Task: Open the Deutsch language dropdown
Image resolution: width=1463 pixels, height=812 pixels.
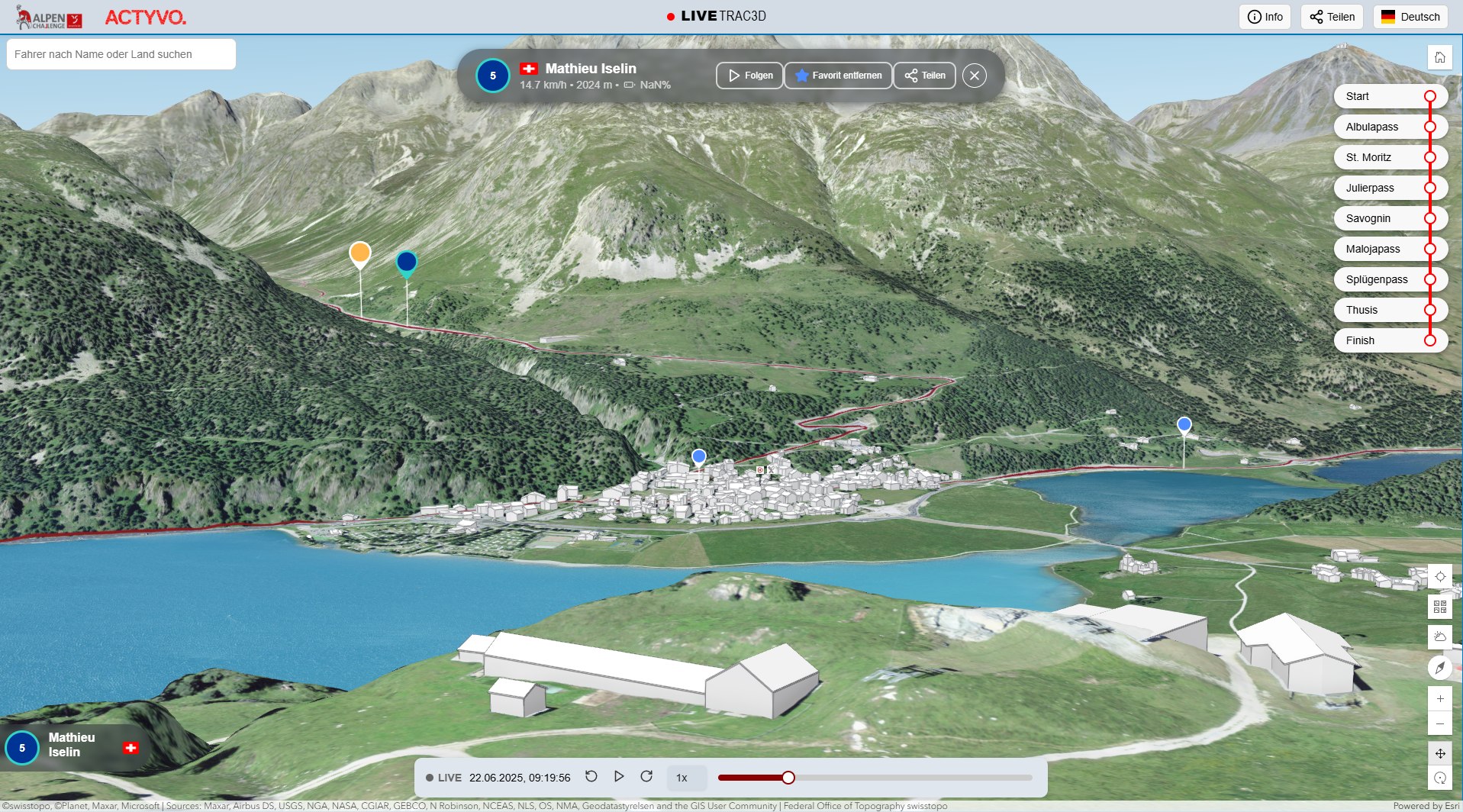Action: click(x=1410, y=17)
